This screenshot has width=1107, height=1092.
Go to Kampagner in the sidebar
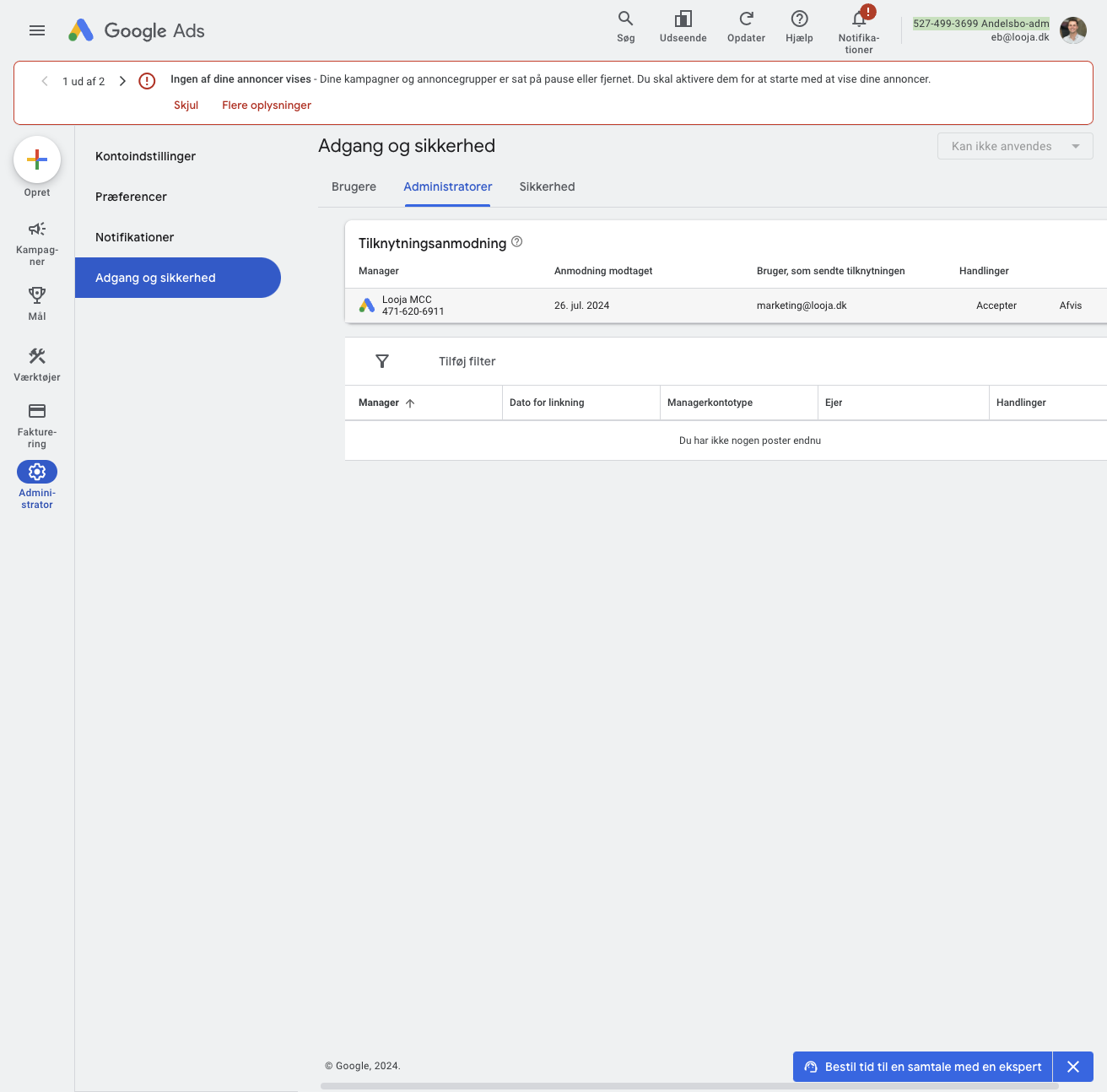coord(37,243)
